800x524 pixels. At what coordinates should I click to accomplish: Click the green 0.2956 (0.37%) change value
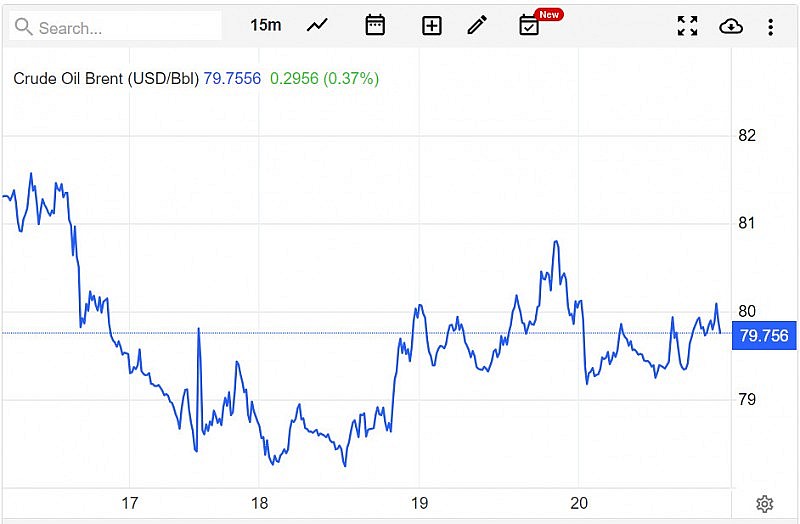point(324,78)
